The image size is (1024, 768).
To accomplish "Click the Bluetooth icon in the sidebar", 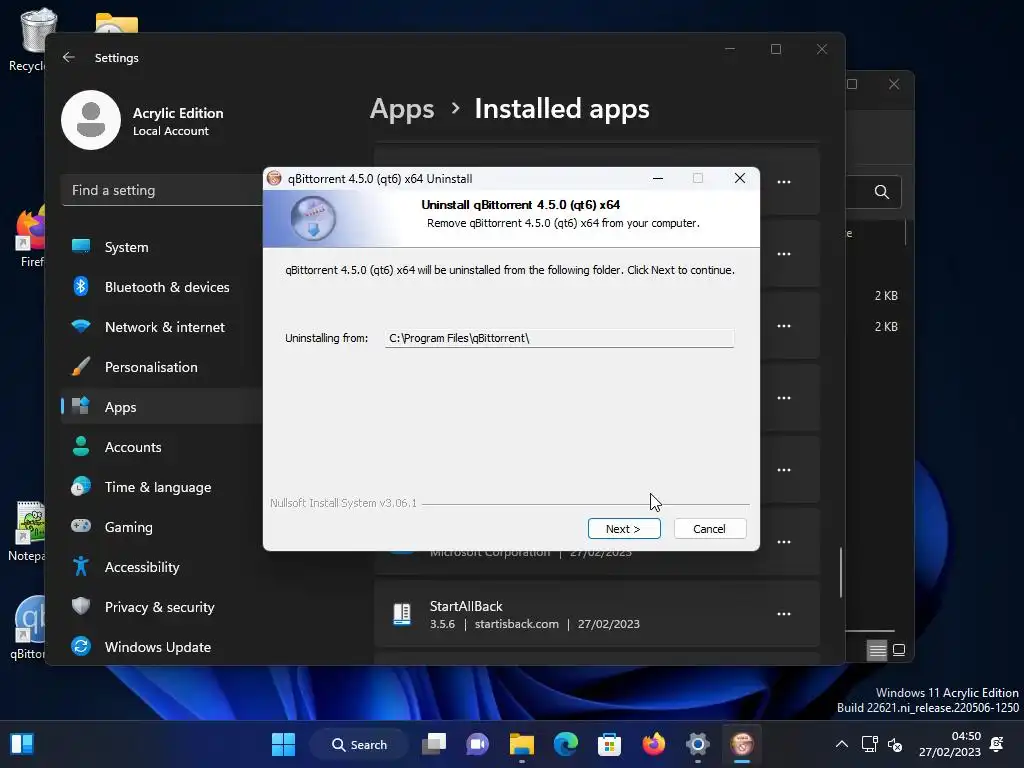I will coord(81,286).
